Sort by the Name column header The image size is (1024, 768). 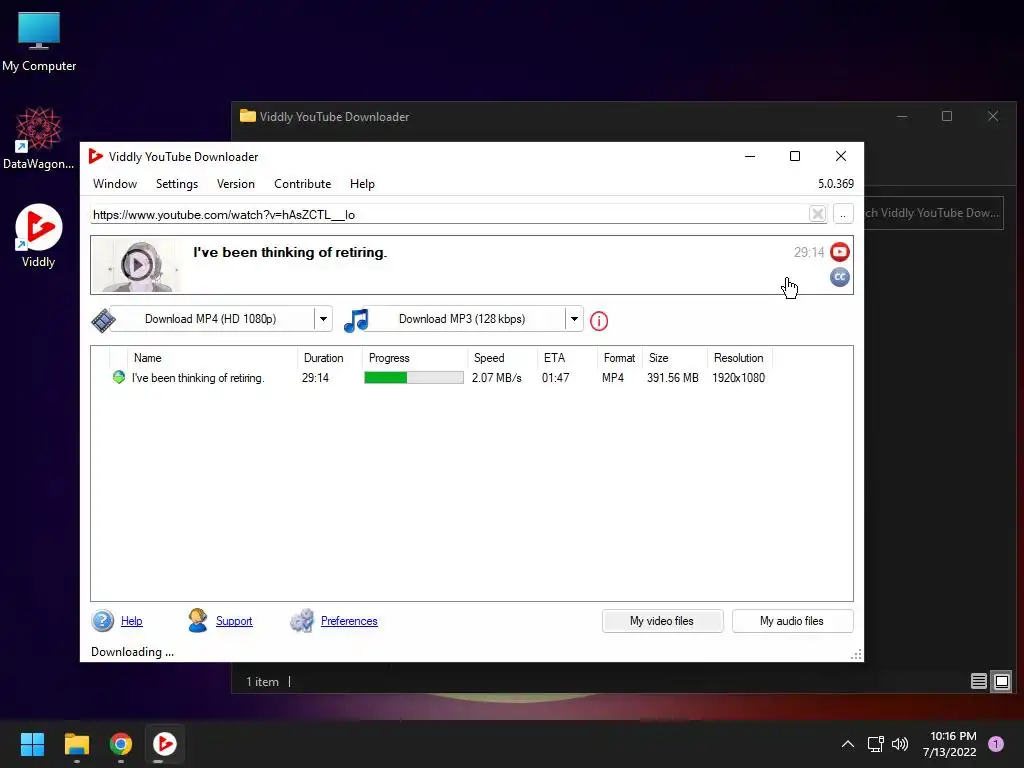[x=213, y=358]
